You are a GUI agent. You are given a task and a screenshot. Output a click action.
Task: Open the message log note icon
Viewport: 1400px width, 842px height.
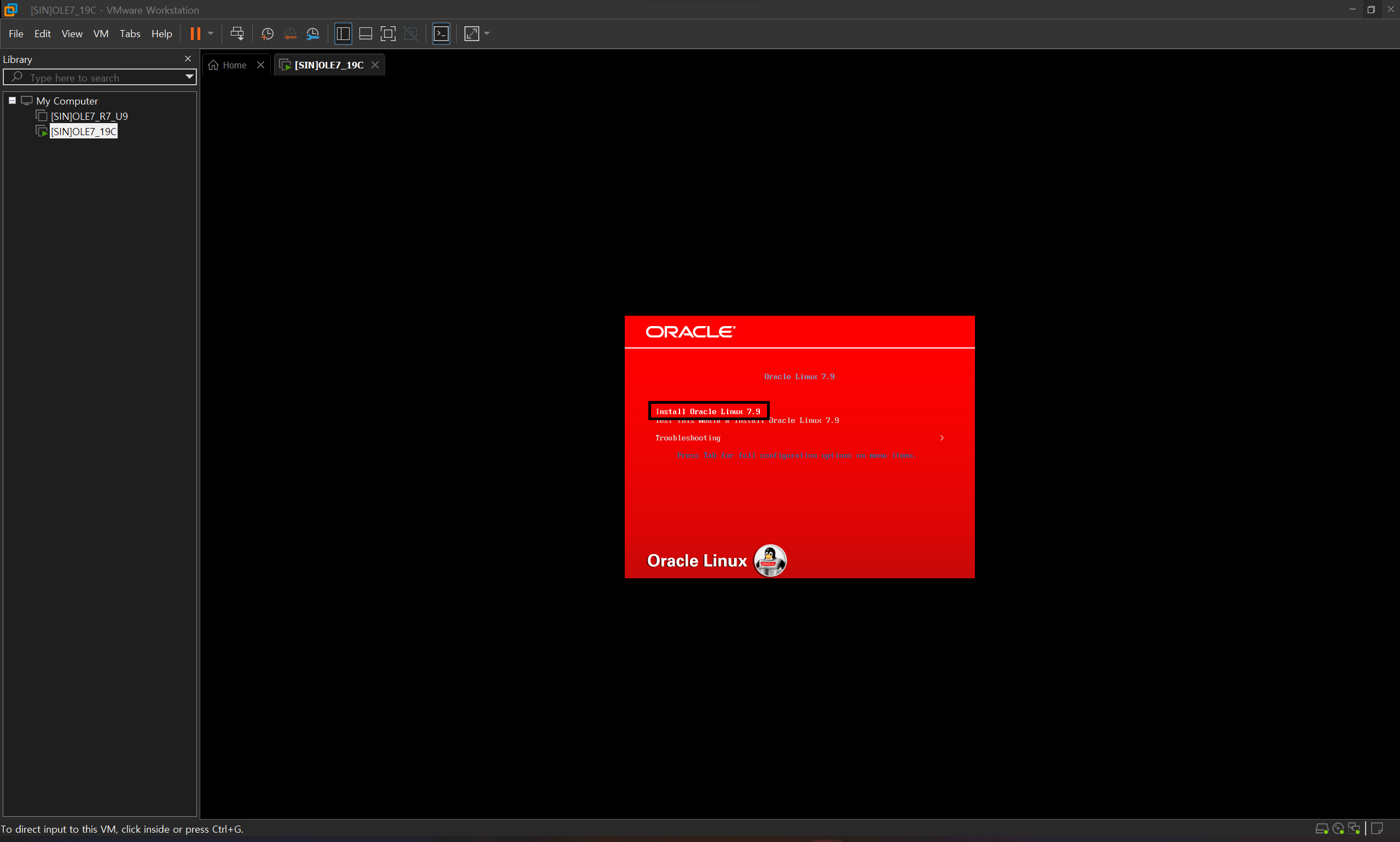(1376, 828)
